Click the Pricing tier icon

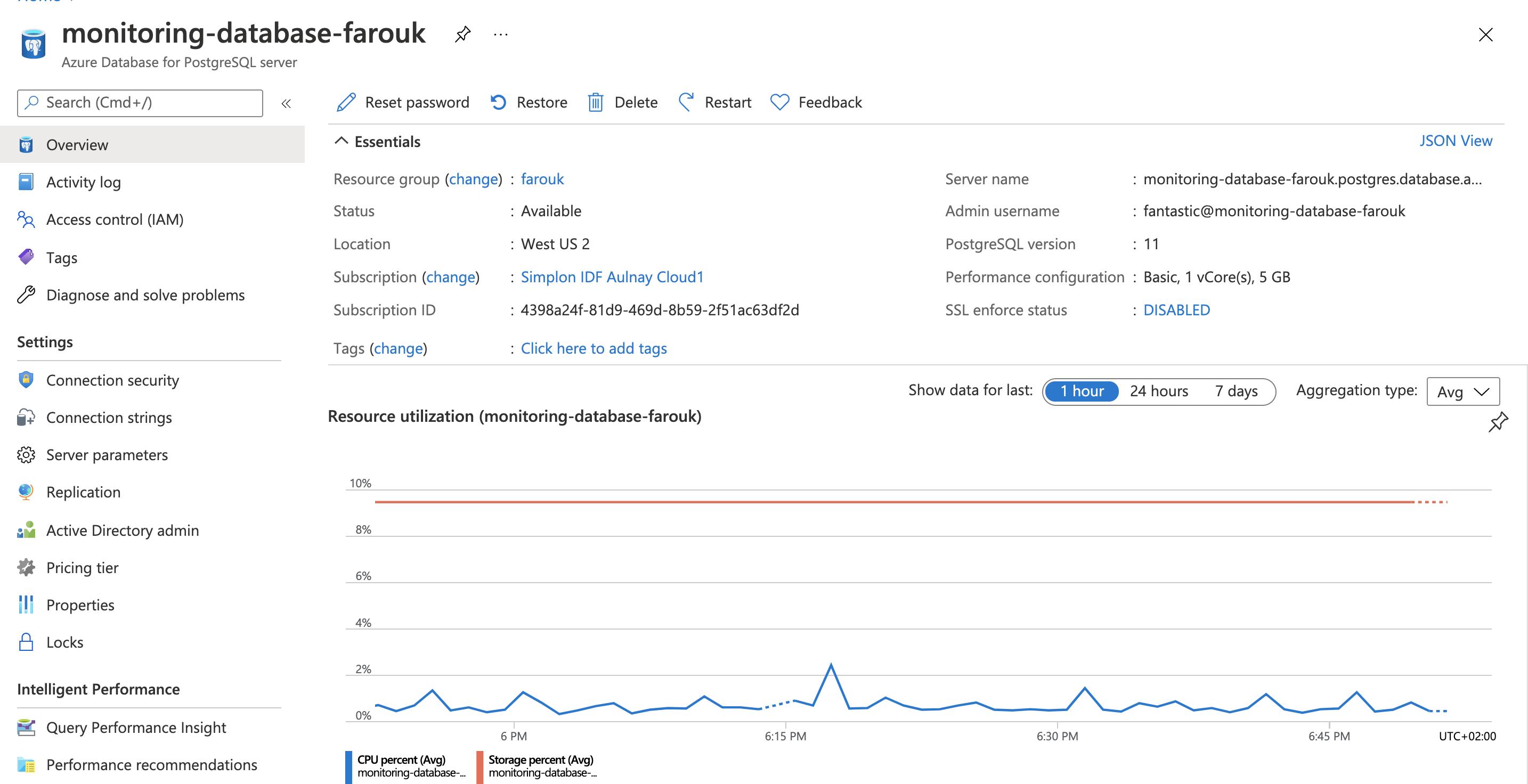[x=26, y=567]
